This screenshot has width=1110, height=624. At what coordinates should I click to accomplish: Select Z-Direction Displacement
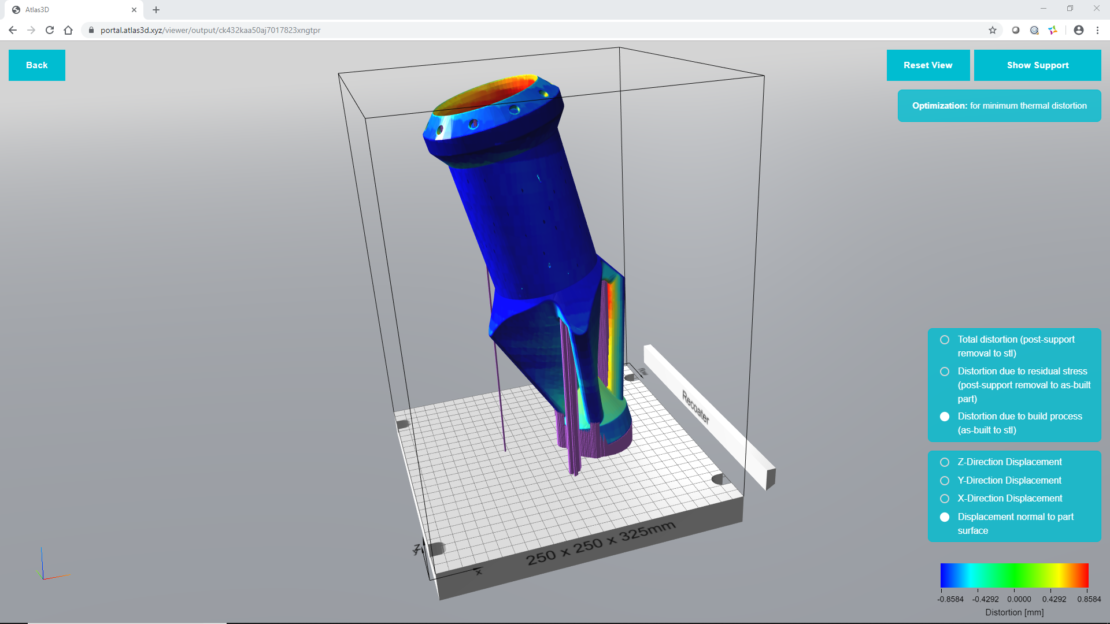[944, 462]
